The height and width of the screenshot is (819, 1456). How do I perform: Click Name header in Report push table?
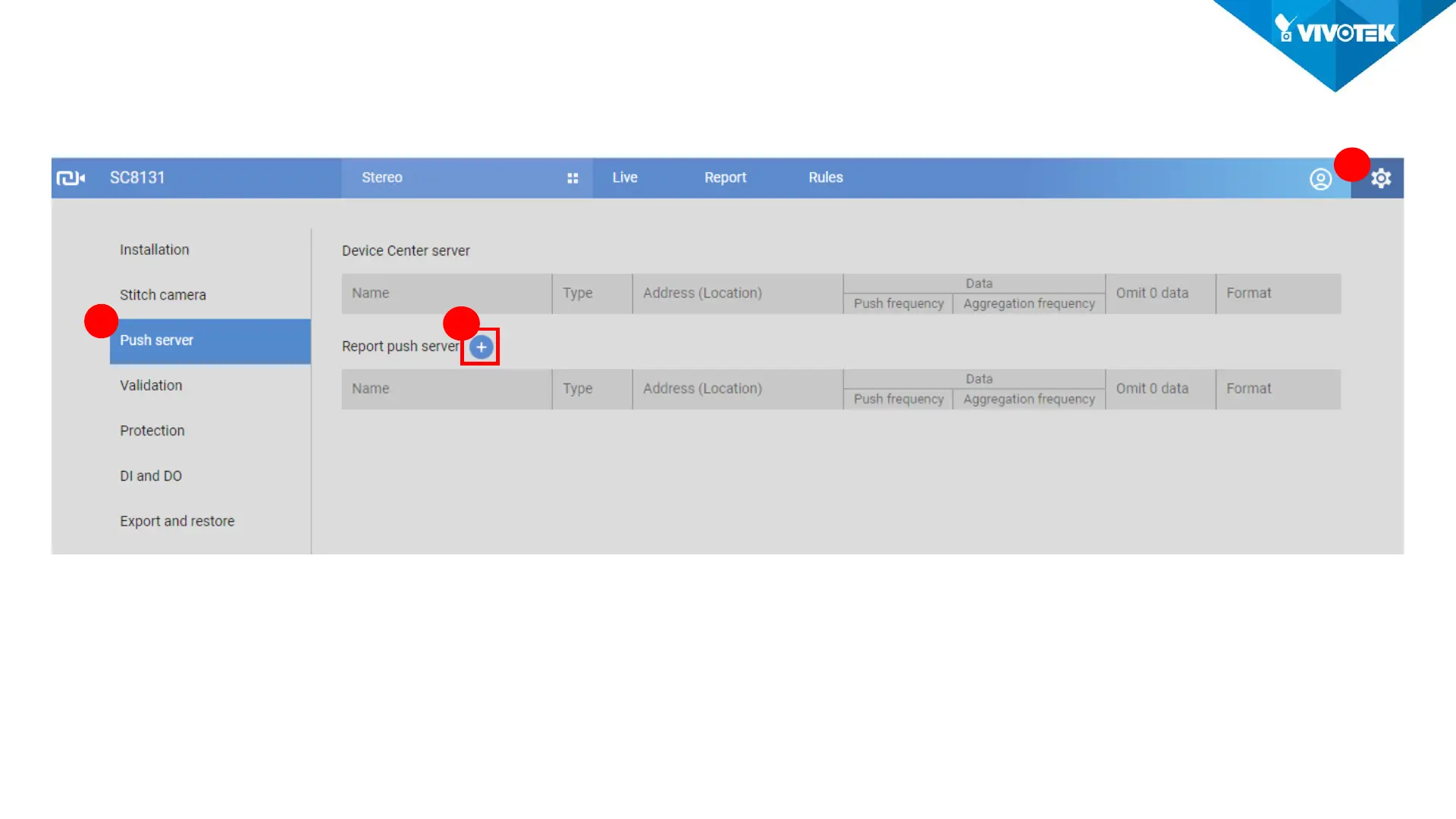[x=371, y=388]
